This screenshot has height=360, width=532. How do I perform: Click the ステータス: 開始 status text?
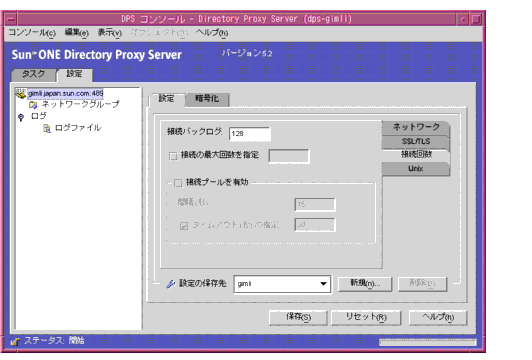point(54,341)
